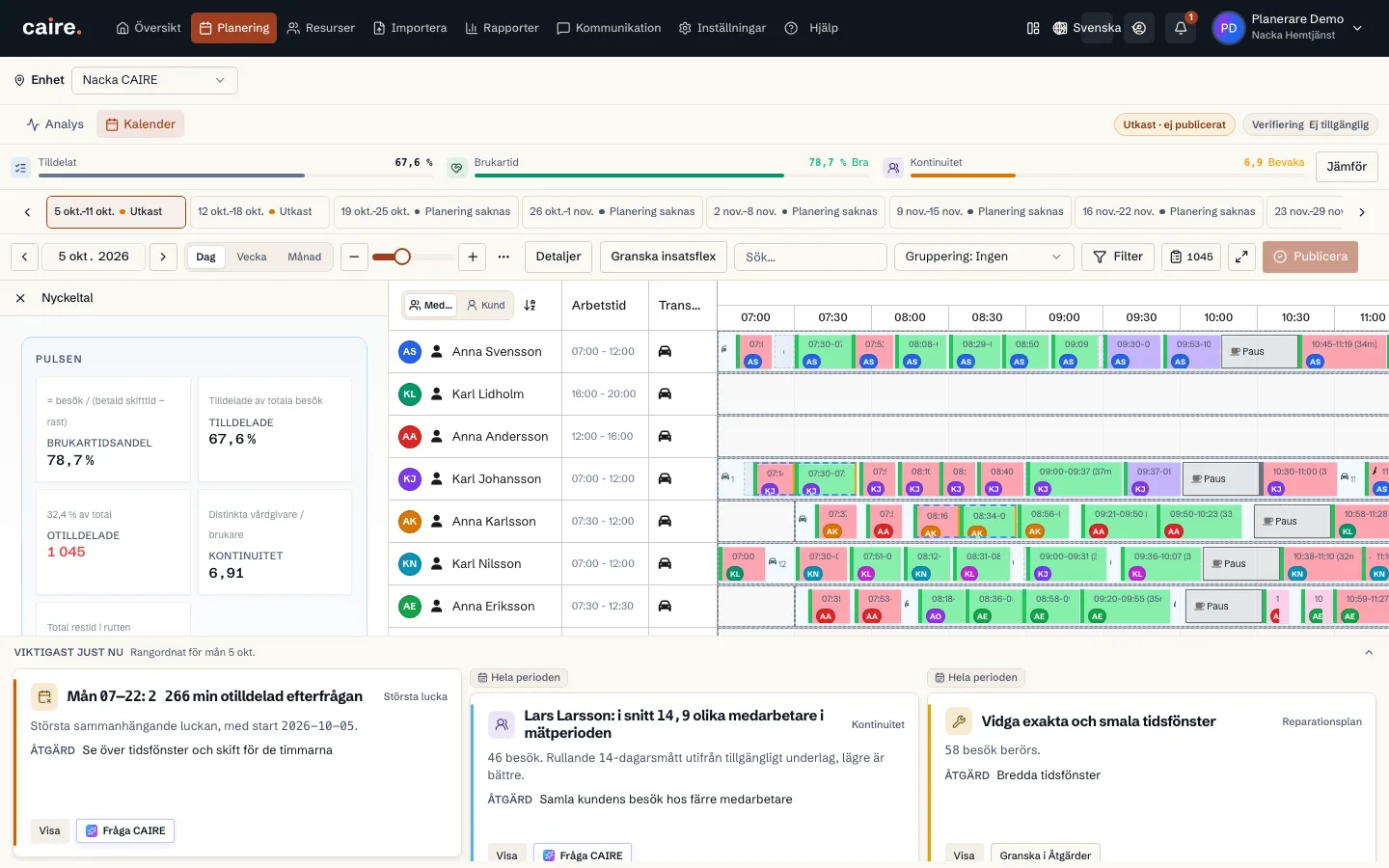Click the sort order icon
The height and width of the screenshot is (868, 1389).
pos(530,306)
